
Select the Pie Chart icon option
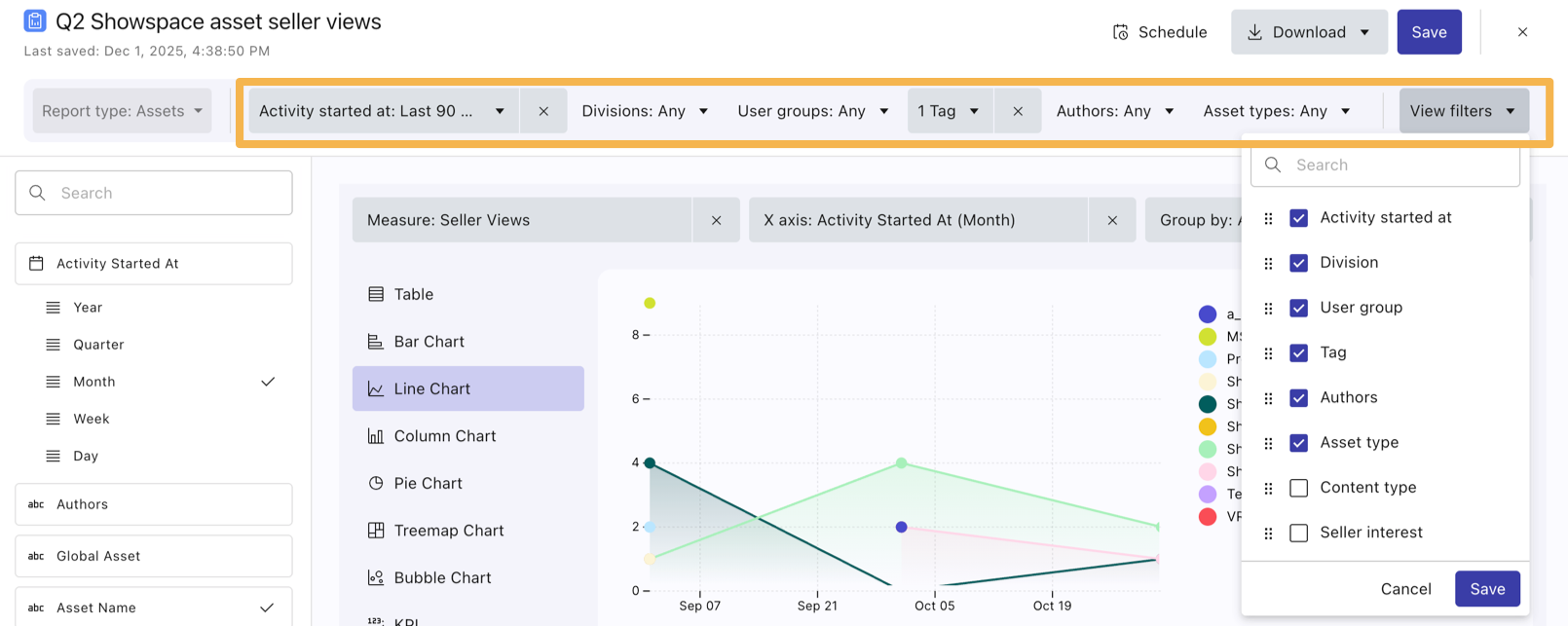375,483
